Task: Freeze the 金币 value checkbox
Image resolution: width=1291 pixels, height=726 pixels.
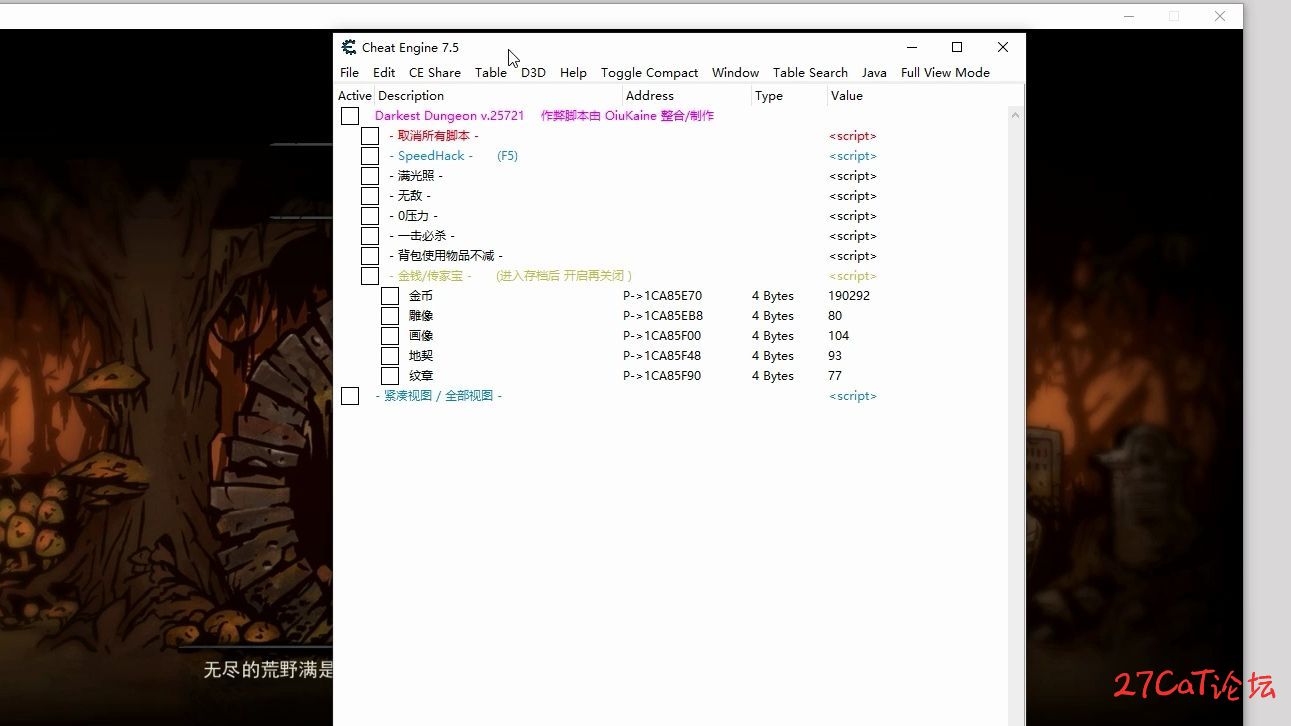Action: coord(390,296)
